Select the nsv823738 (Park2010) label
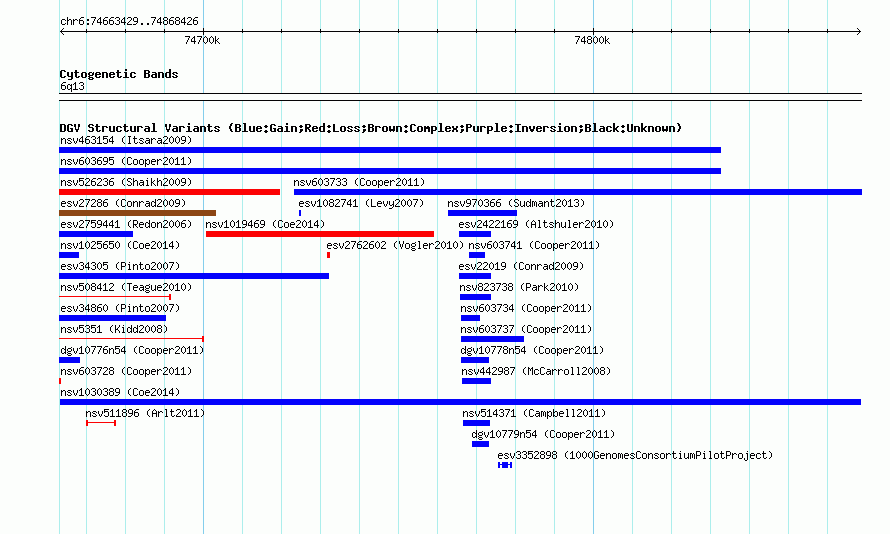Screen dimensions: 890x534 pos(519,287)
